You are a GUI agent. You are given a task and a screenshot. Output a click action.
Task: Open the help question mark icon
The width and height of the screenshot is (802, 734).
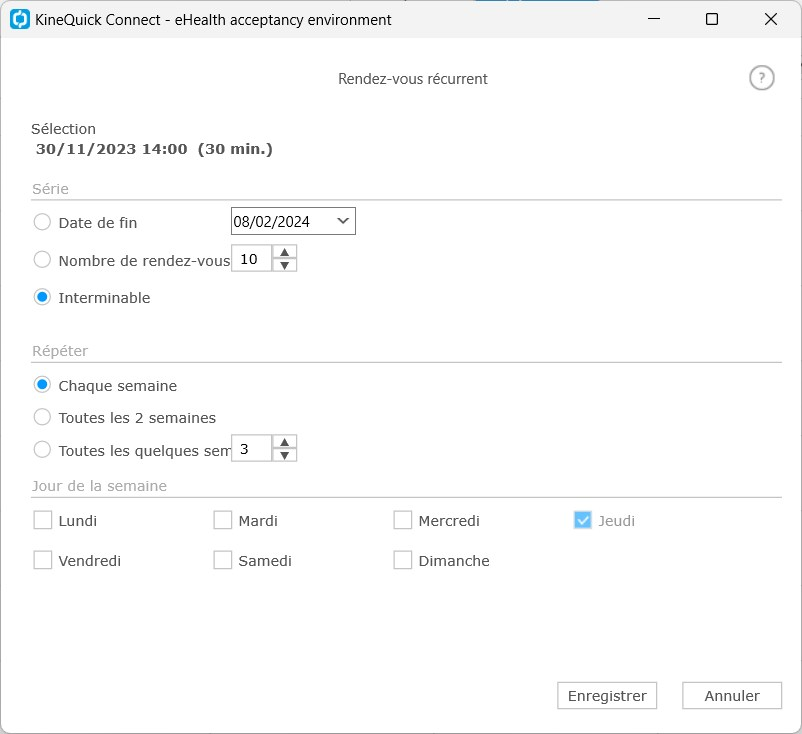762,78
